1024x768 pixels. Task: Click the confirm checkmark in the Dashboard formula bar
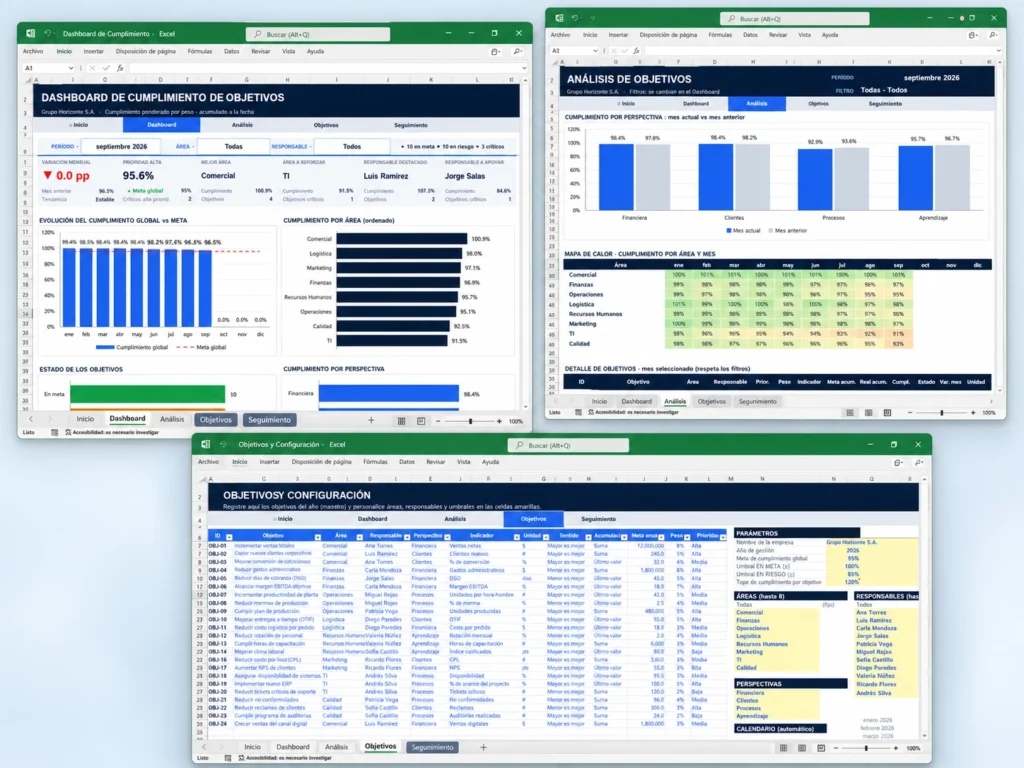pos(106,68)
